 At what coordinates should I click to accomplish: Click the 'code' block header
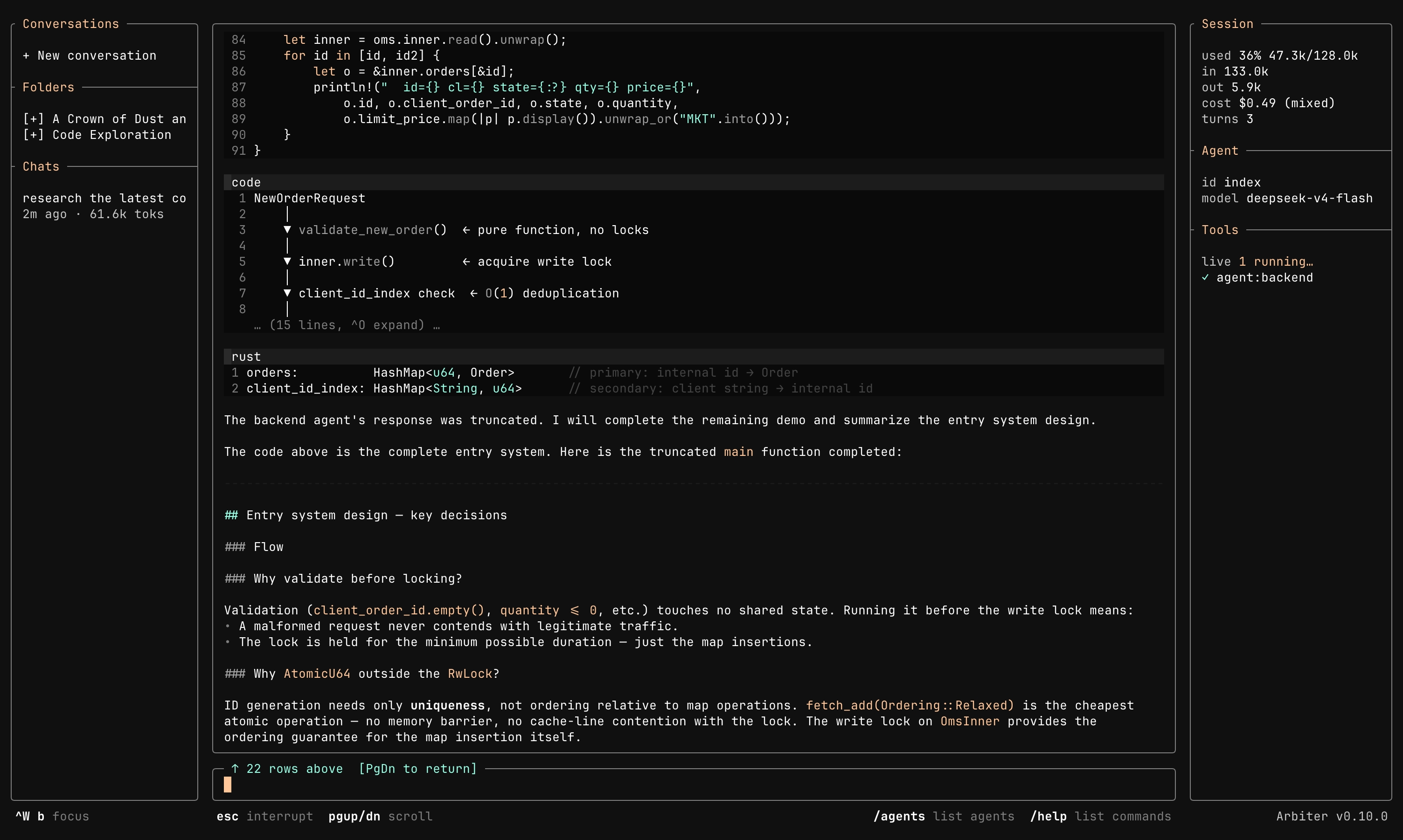point(694,182)
